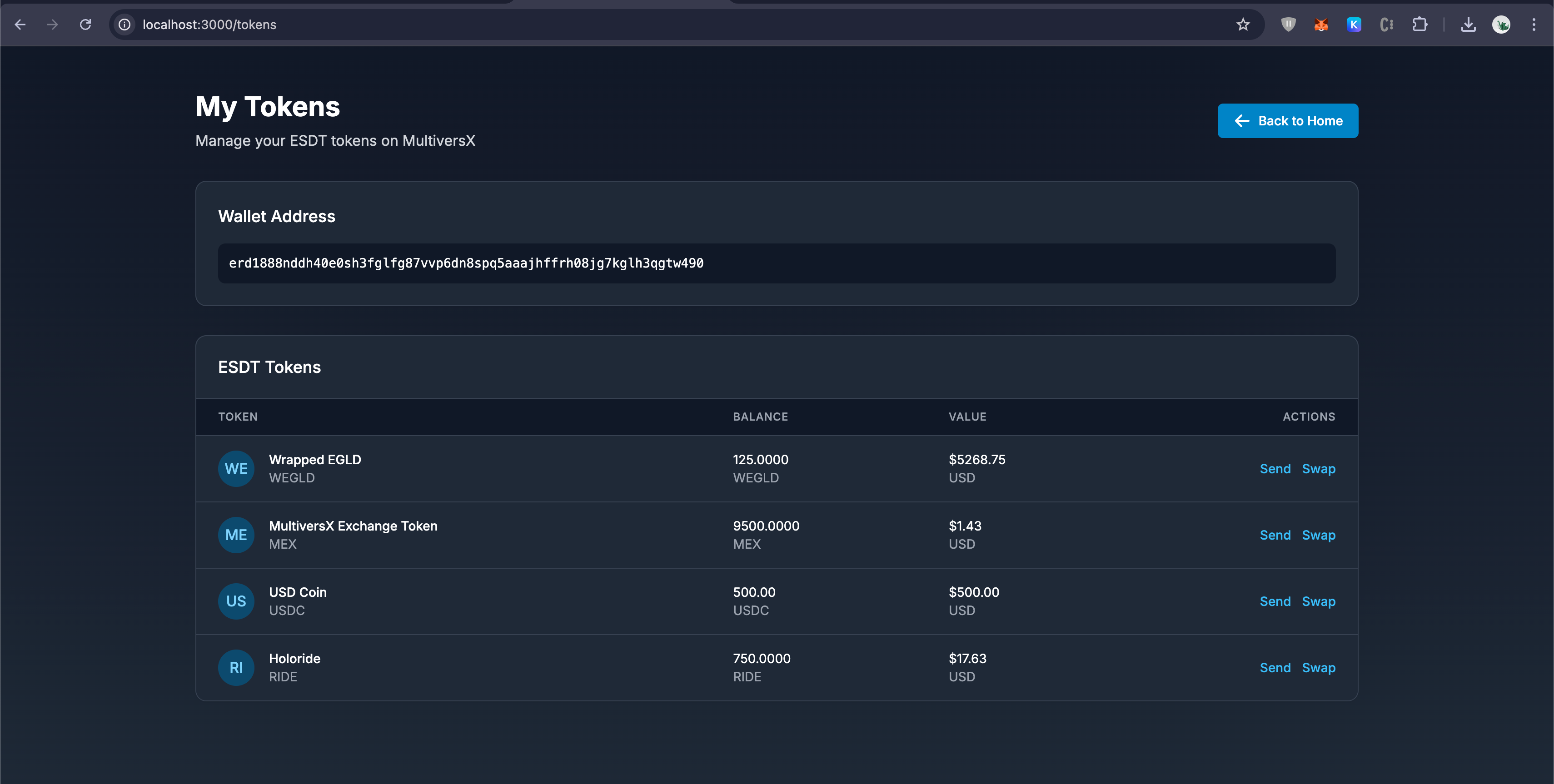Open the browser profile avatar

click(1501, 25)
